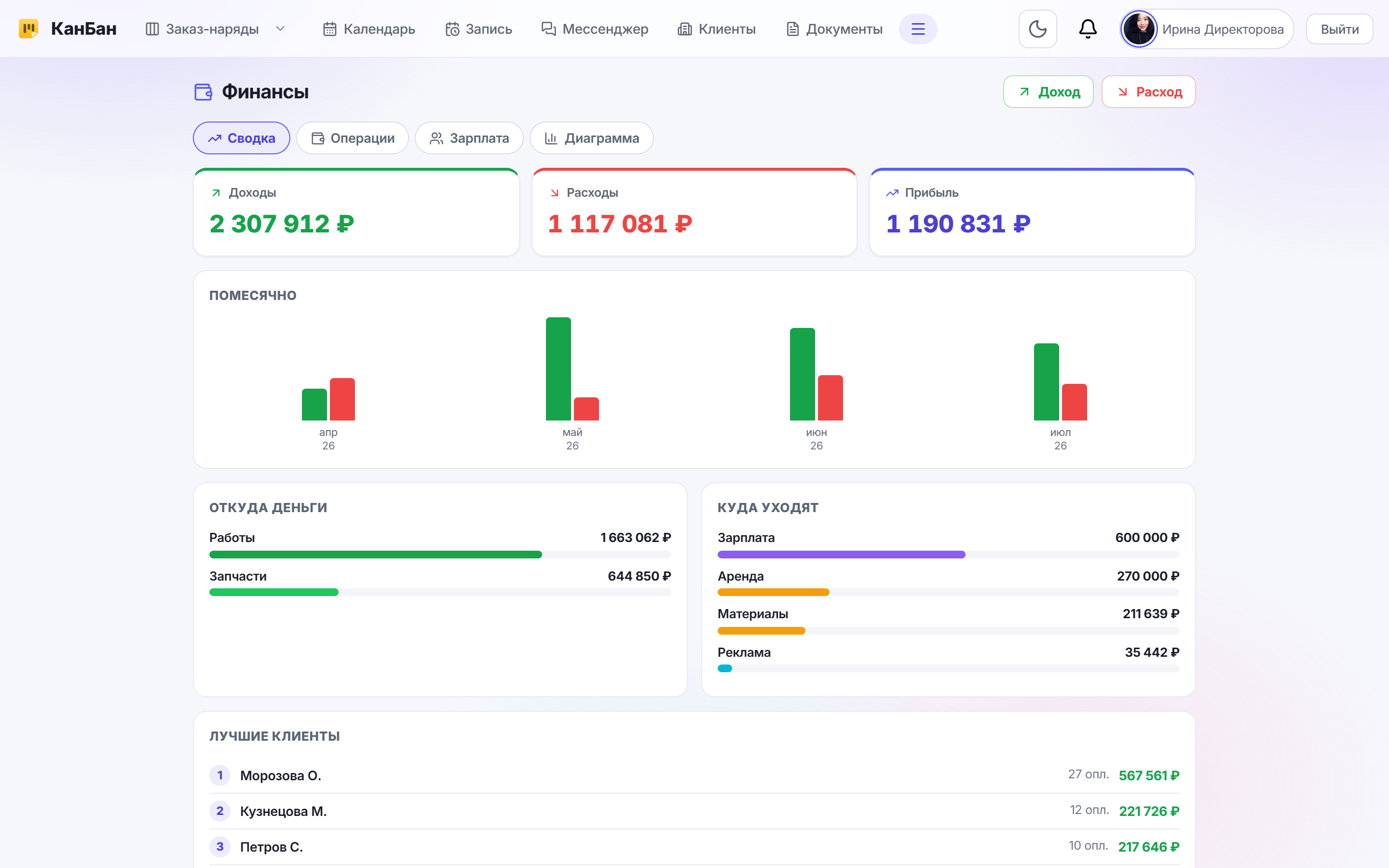Click the КанБан logo icon
1389x868 pixels.
28,29
